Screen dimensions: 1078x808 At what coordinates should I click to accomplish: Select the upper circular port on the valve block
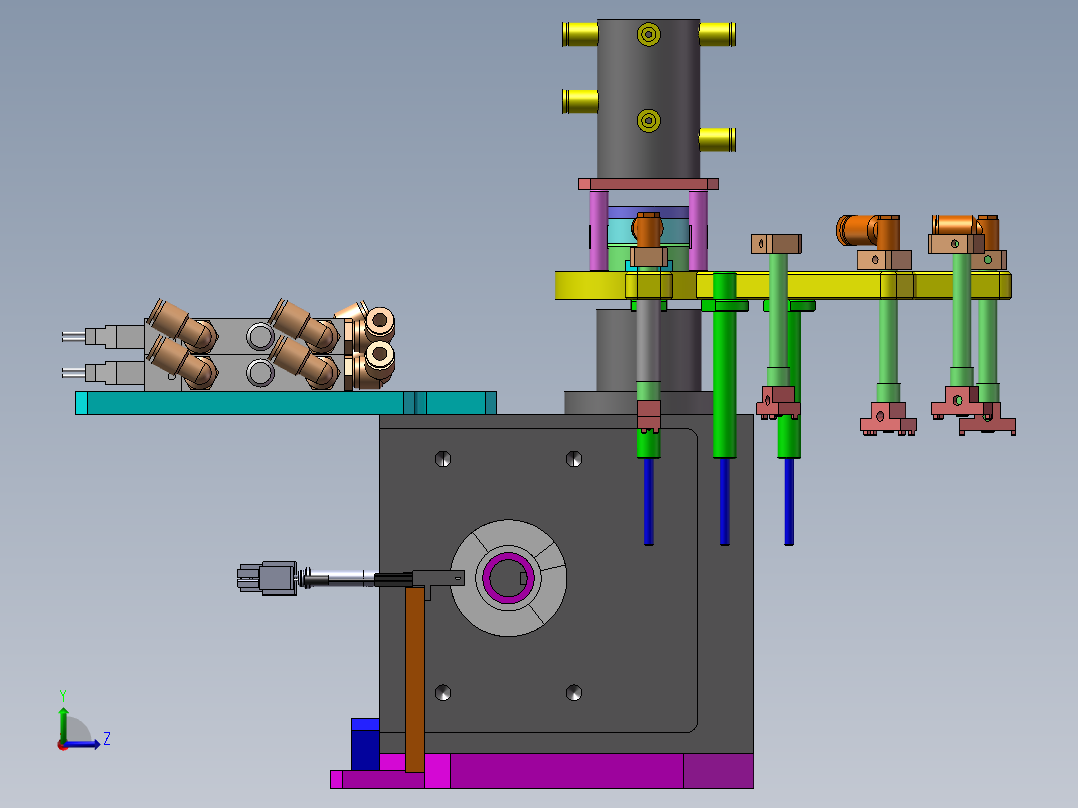tap(260, 337)
